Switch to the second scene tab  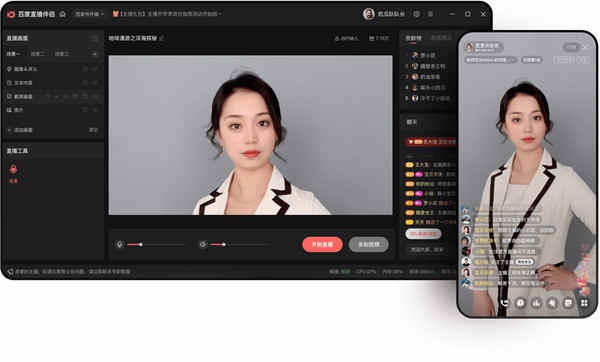tap(37, 54)
